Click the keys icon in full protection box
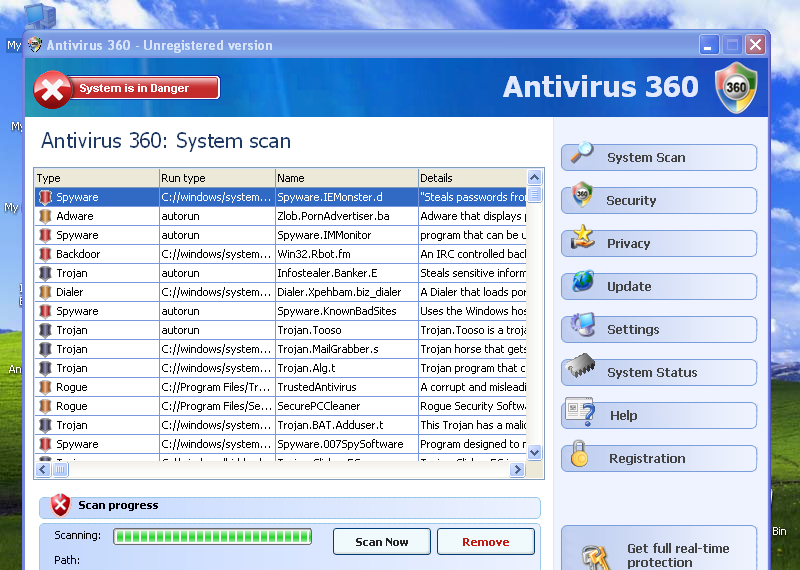This screenshot has width=800, height=570. coord(595,557)
